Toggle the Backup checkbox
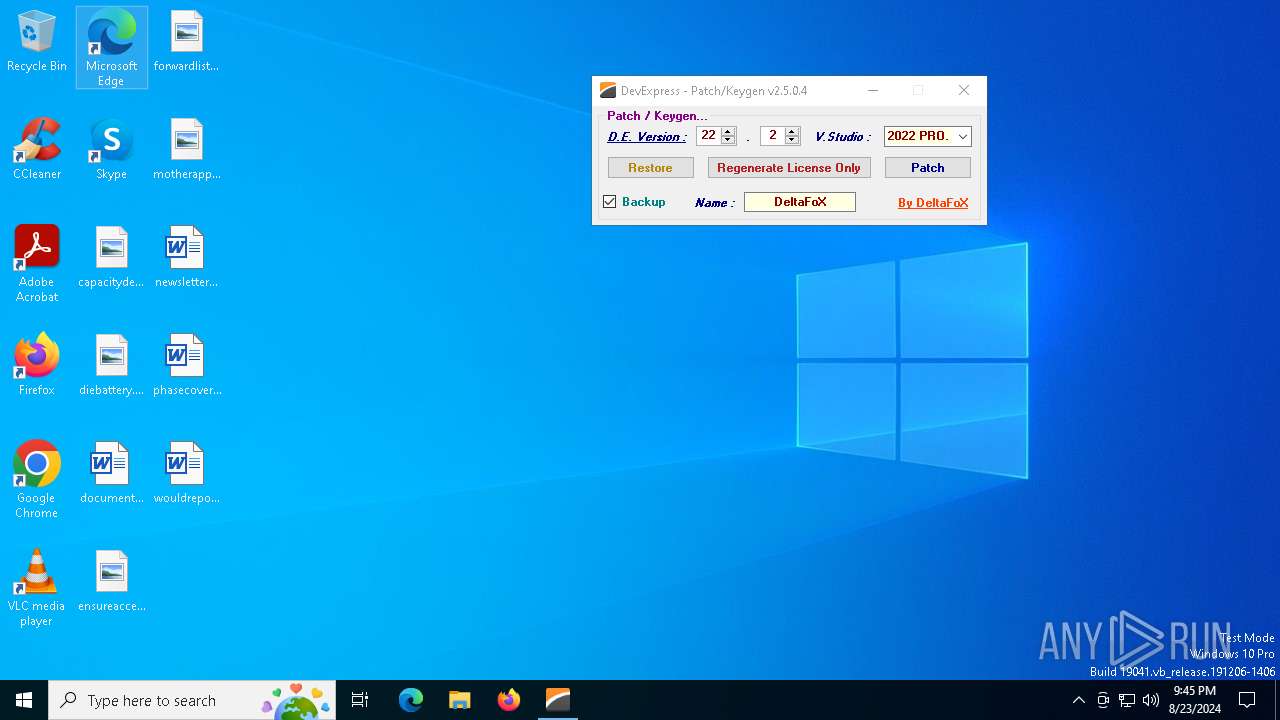Screen dimensions: 1280x720 (610, 202)
